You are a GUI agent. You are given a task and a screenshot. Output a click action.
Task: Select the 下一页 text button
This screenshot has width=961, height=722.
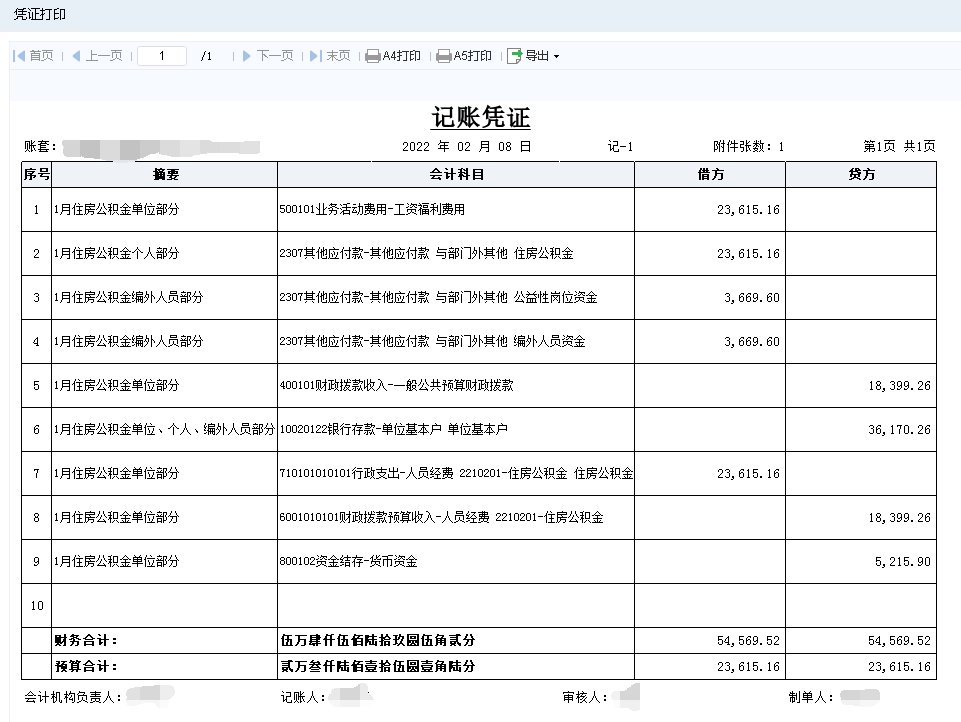tap(275, 56)
